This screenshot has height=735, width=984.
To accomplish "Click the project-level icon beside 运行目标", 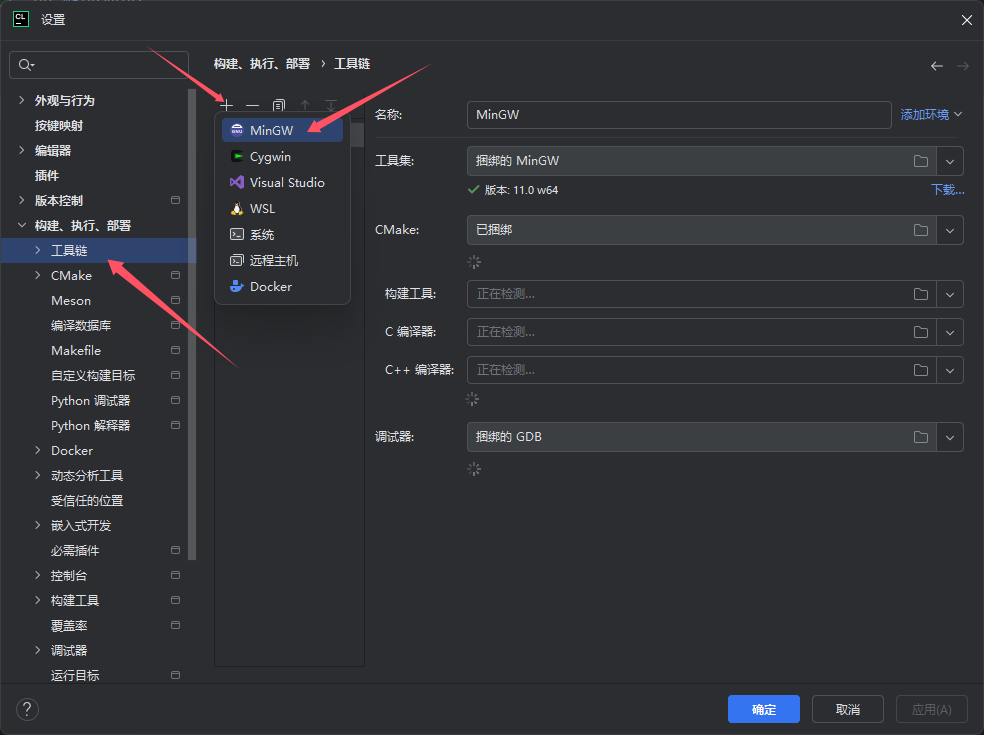I will 176,675.
